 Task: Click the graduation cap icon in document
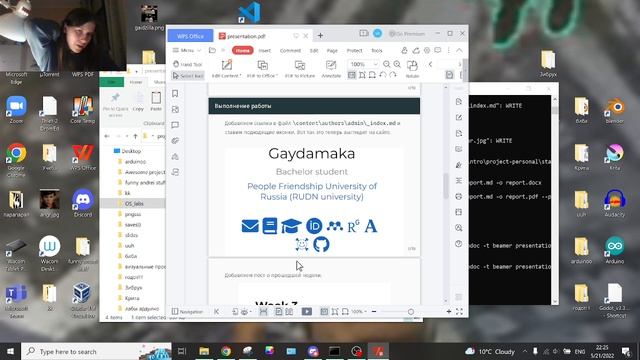[291, 226]
